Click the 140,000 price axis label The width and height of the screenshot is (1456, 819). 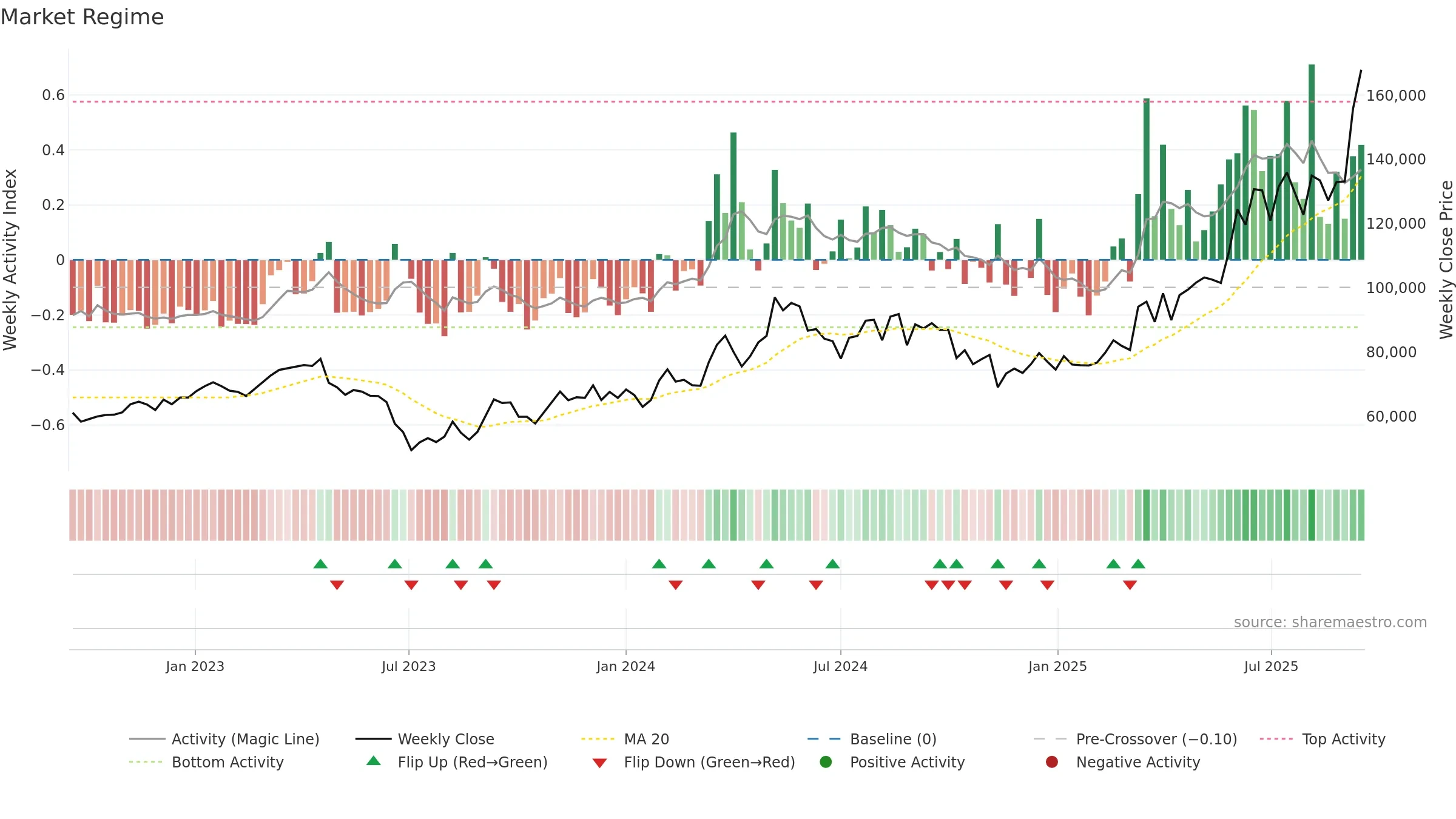coord(1396,160)
